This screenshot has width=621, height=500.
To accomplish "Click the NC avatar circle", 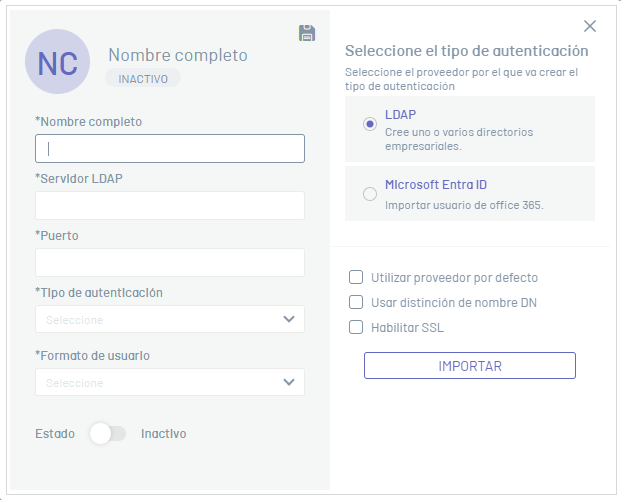I will click(x=57, y=62).
